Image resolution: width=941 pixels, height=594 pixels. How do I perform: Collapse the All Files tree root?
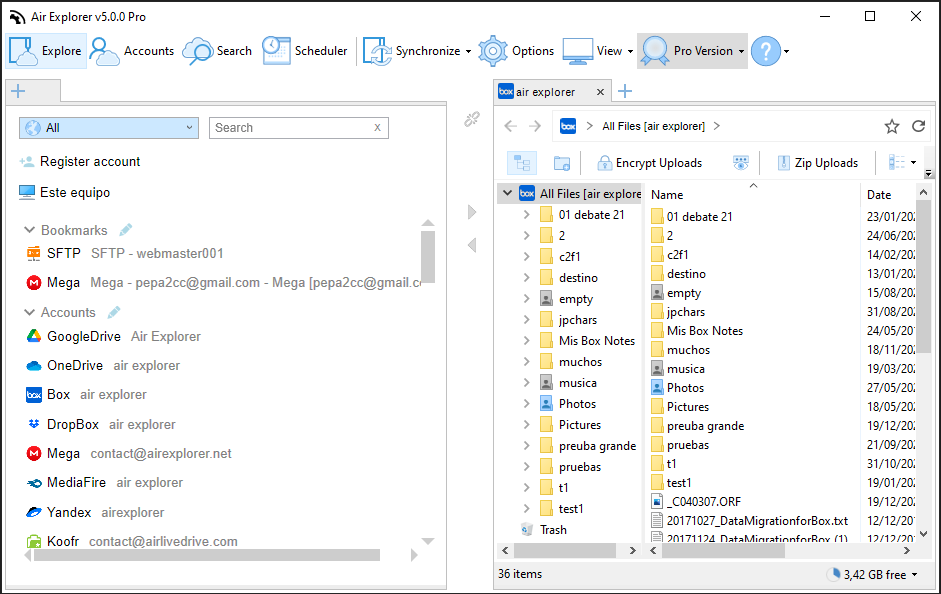pos(507,193)
